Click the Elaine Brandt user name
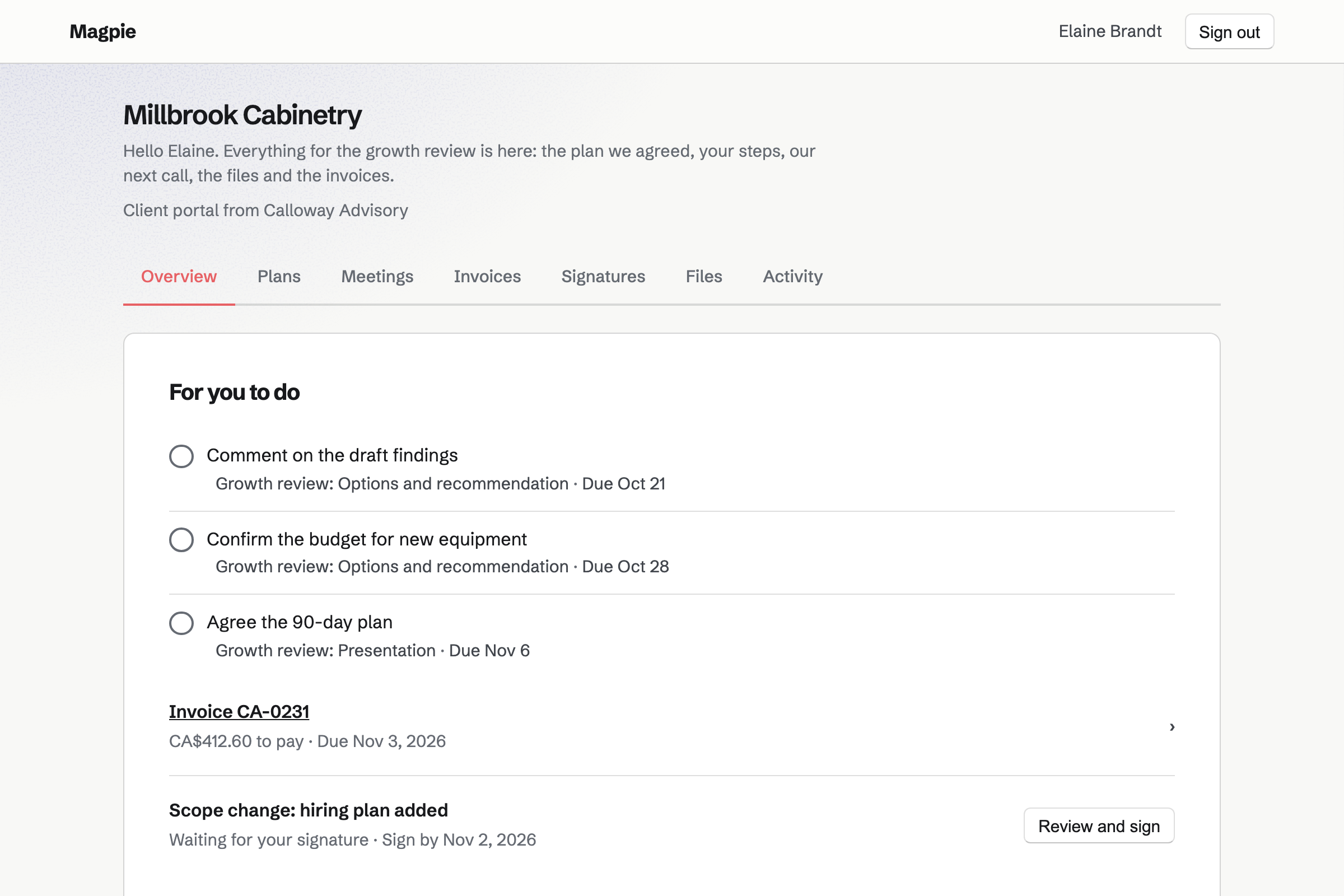The image size is (1344, 896). point(1110,31)
